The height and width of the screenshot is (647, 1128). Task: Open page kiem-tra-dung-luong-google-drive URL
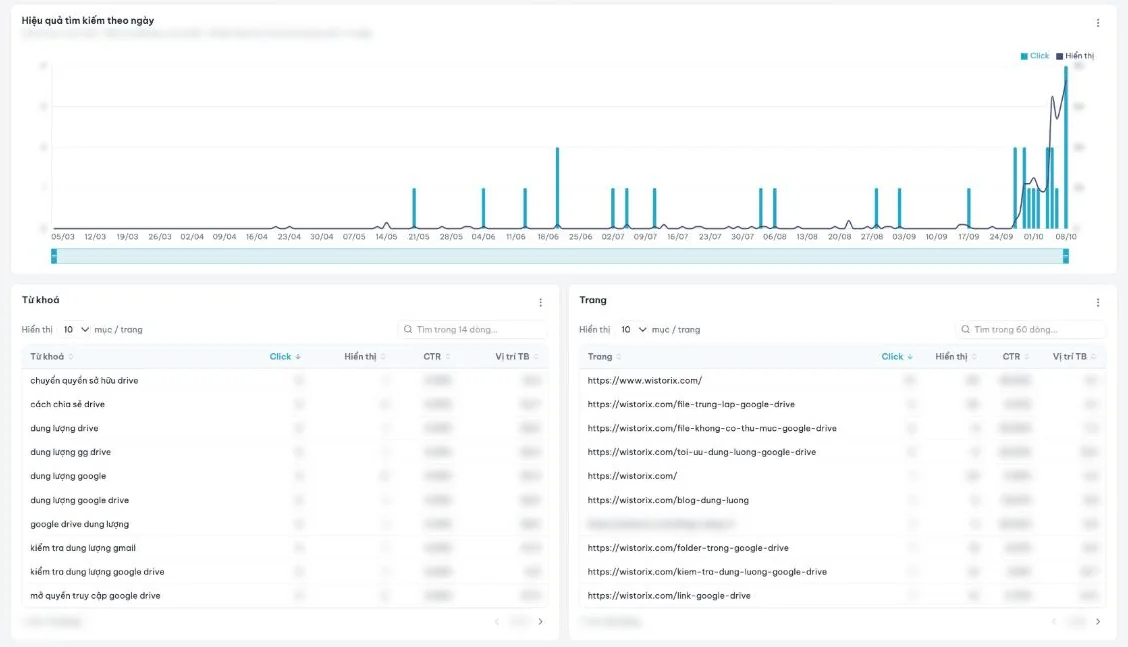(707, 571)
